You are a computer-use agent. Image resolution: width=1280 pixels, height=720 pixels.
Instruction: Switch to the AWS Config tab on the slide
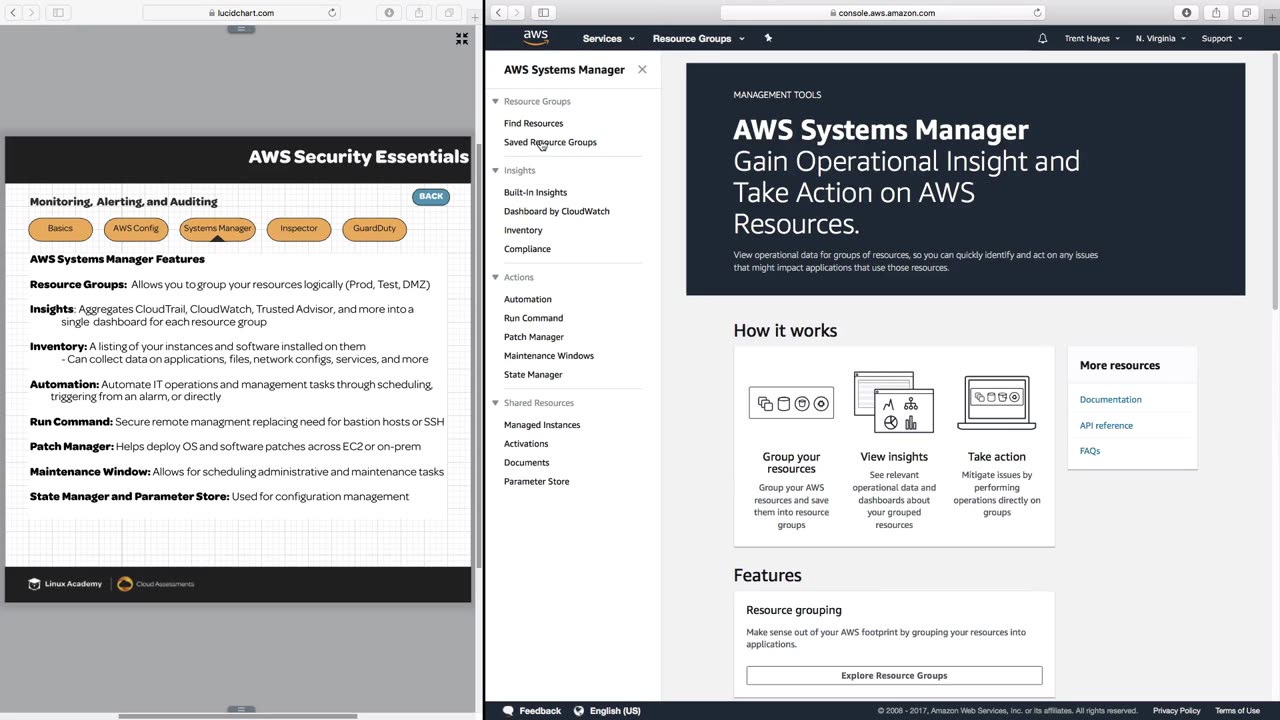136,229
